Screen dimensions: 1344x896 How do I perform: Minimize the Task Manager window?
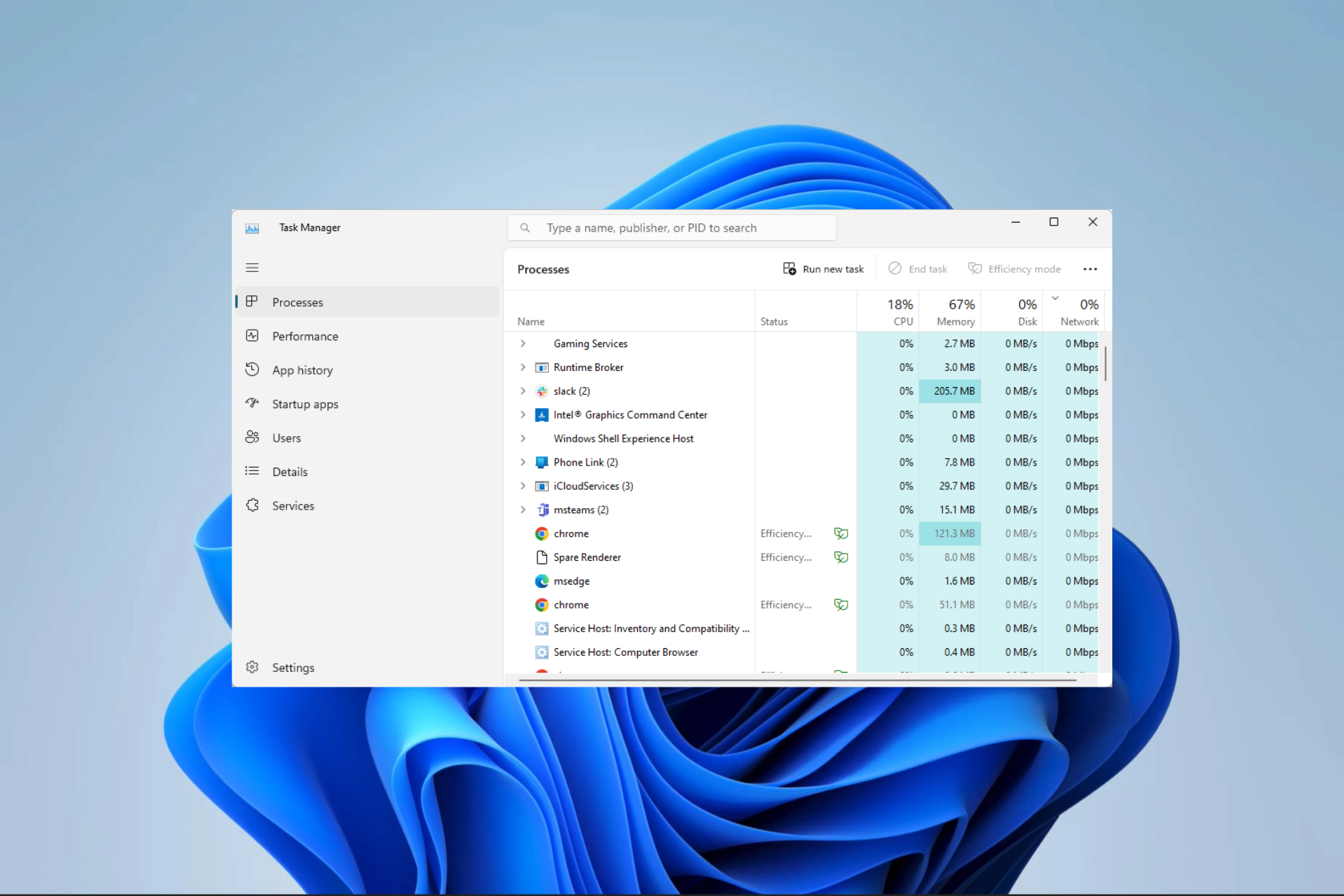pos(1015,222)
